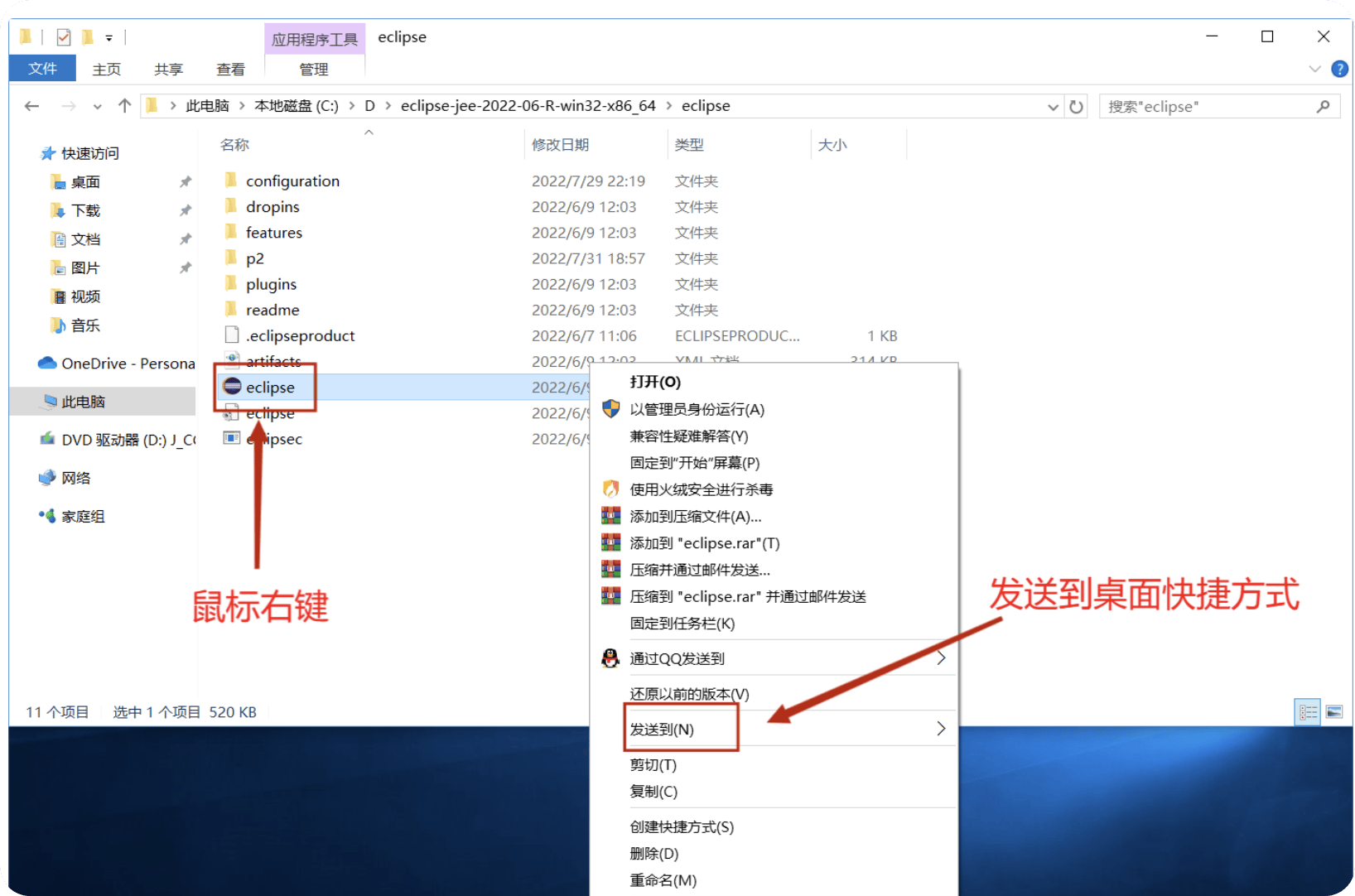Expand breadcrumb chevron after 此电脑

[242, 106]
